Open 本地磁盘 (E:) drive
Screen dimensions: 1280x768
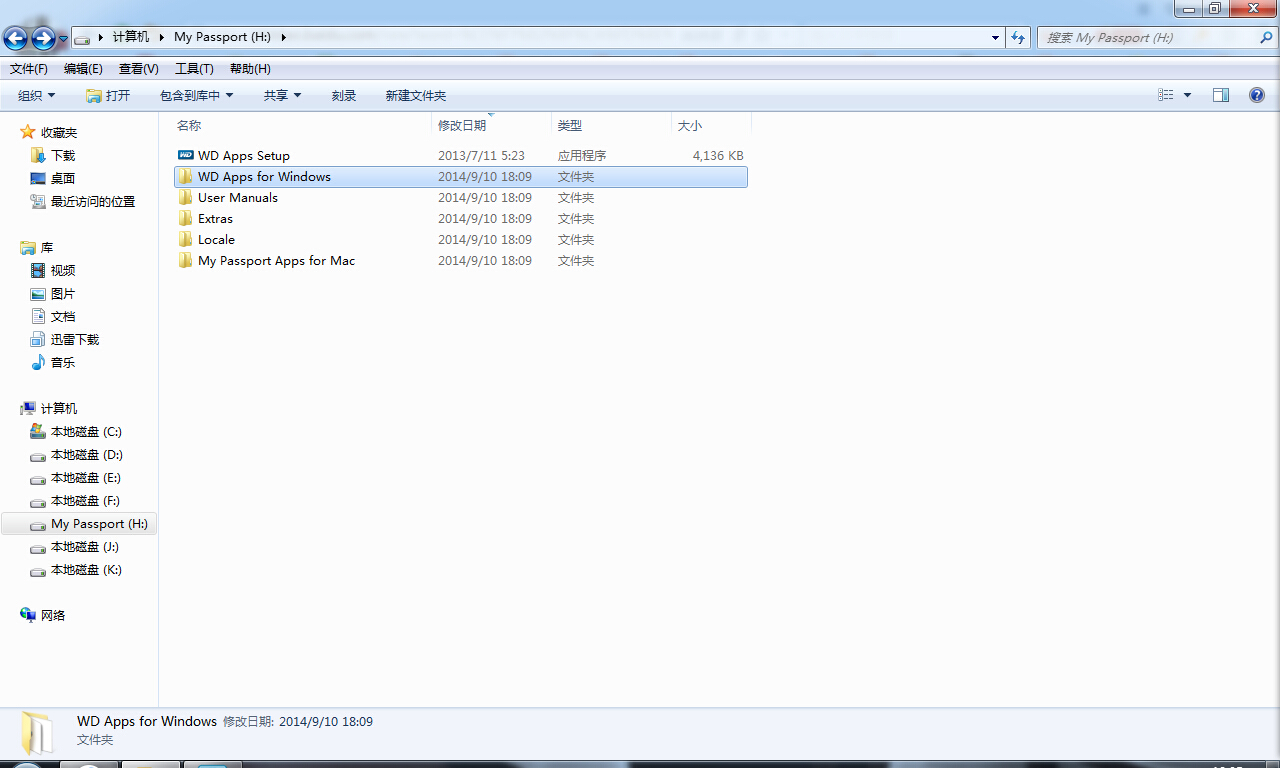point(86,478)
